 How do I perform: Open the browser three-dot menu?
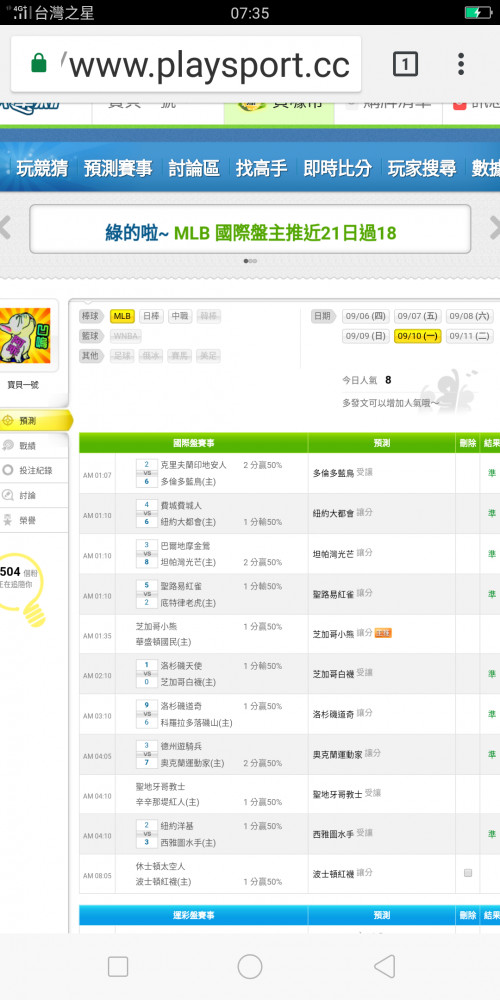click(x=460, y=64)
